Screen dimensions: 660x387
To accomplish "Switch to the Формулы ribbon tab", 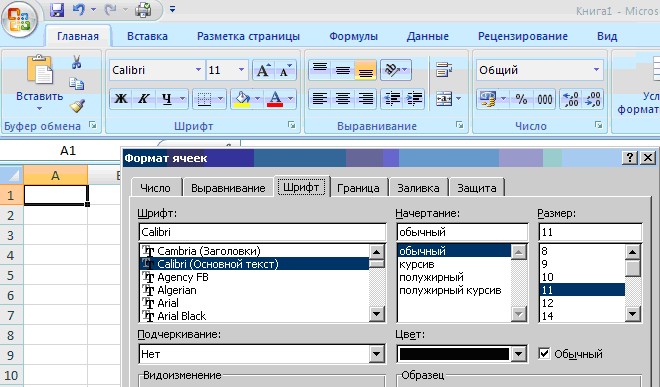I will (354, 36).
